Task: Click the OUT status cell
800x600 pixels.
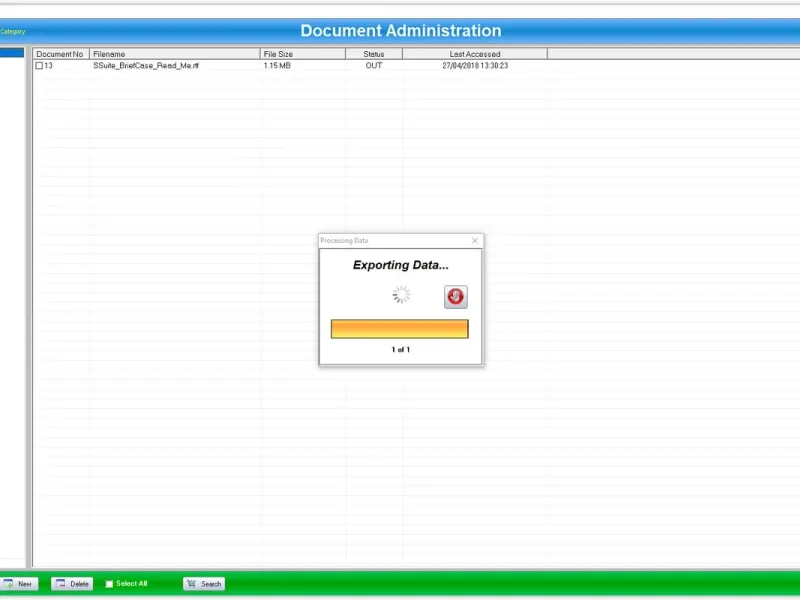Action: (374, 66)
